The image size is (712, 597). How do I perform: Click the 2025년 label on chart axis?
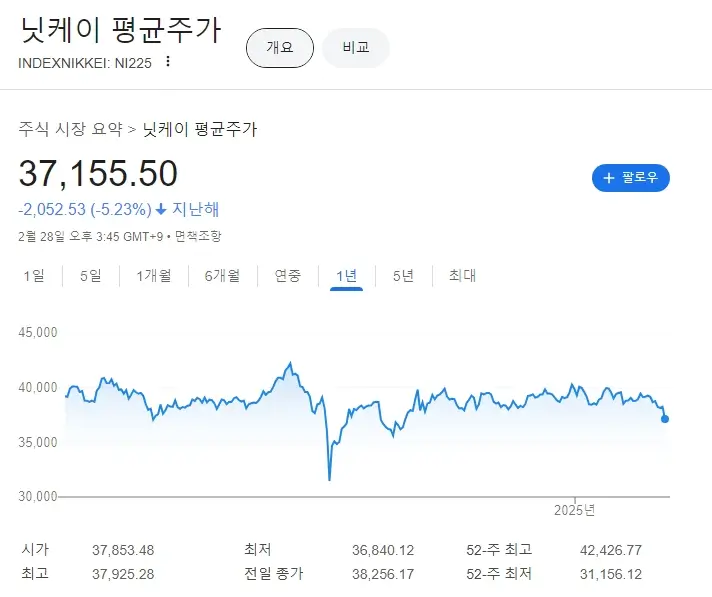click(575, 509)
